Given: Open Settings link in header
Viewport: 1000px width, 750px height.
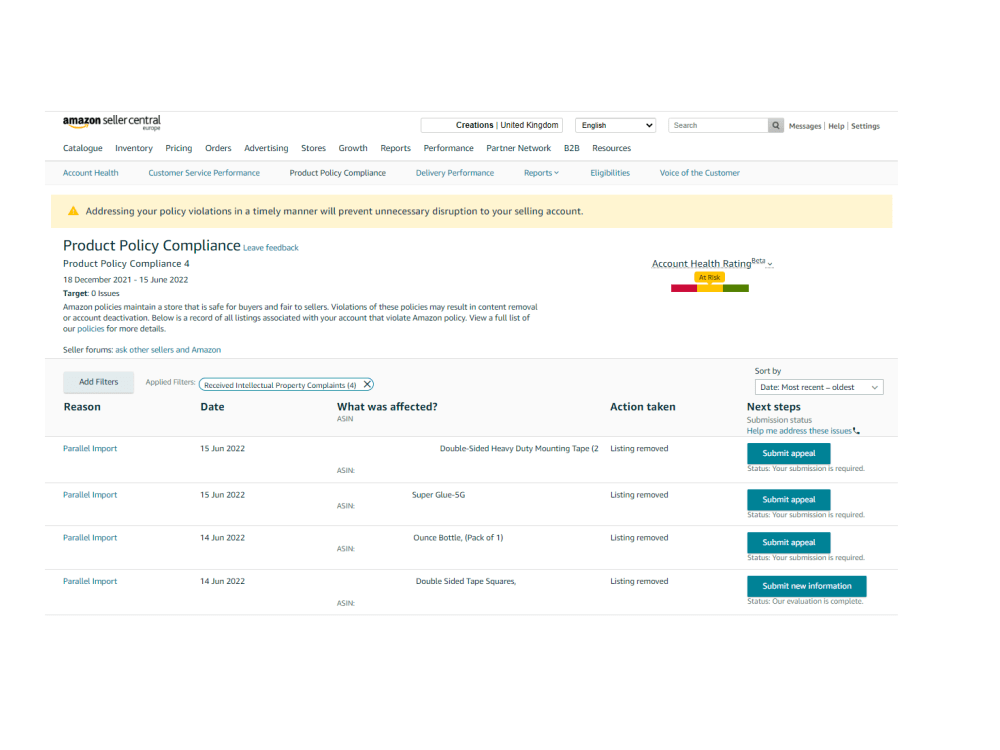Looking at the screenshot, I should (x=865, y=126).
